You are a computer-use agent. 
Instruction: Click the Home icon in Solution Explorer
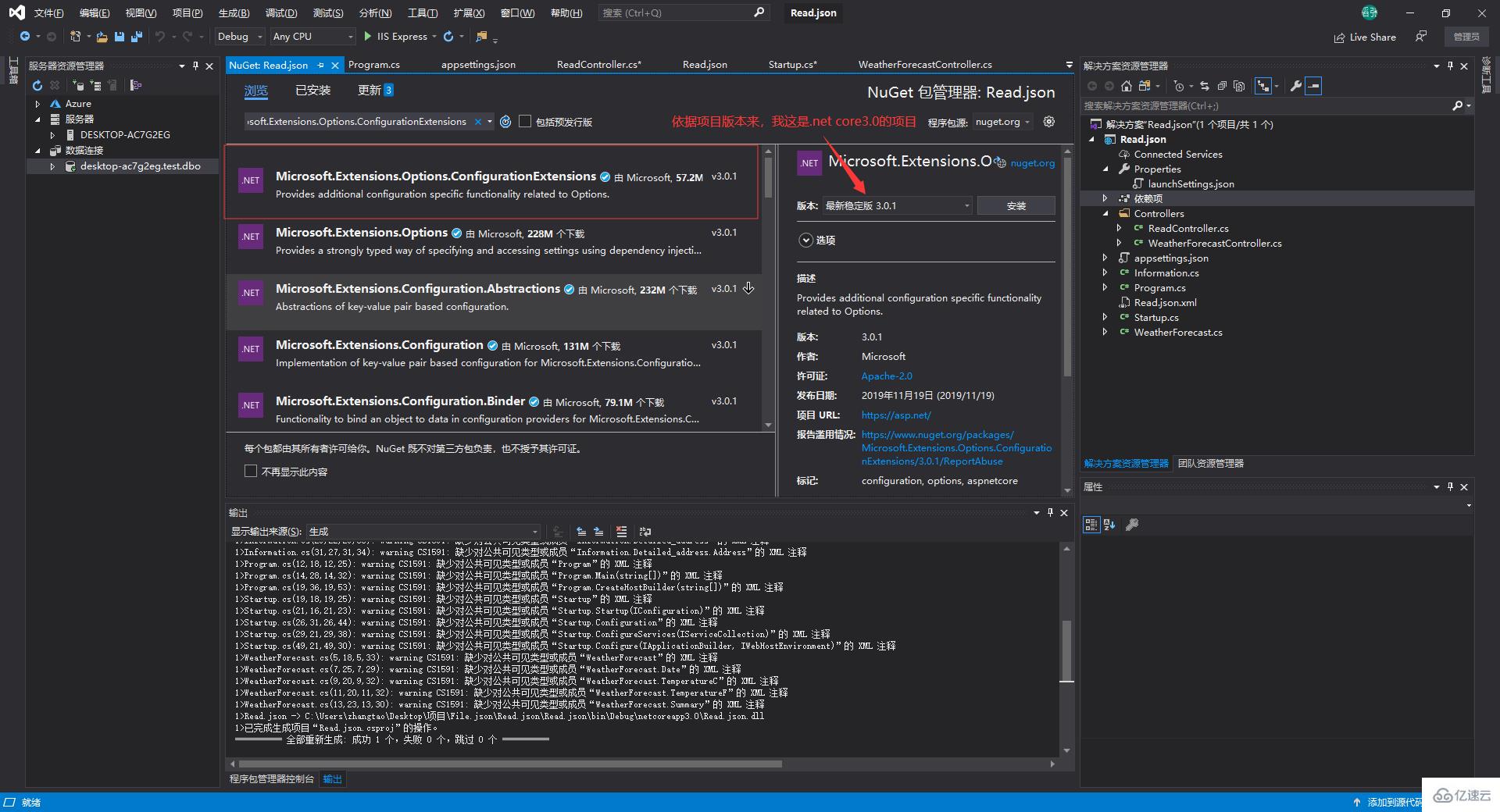pyautogui.click(x=1126, y=86)
